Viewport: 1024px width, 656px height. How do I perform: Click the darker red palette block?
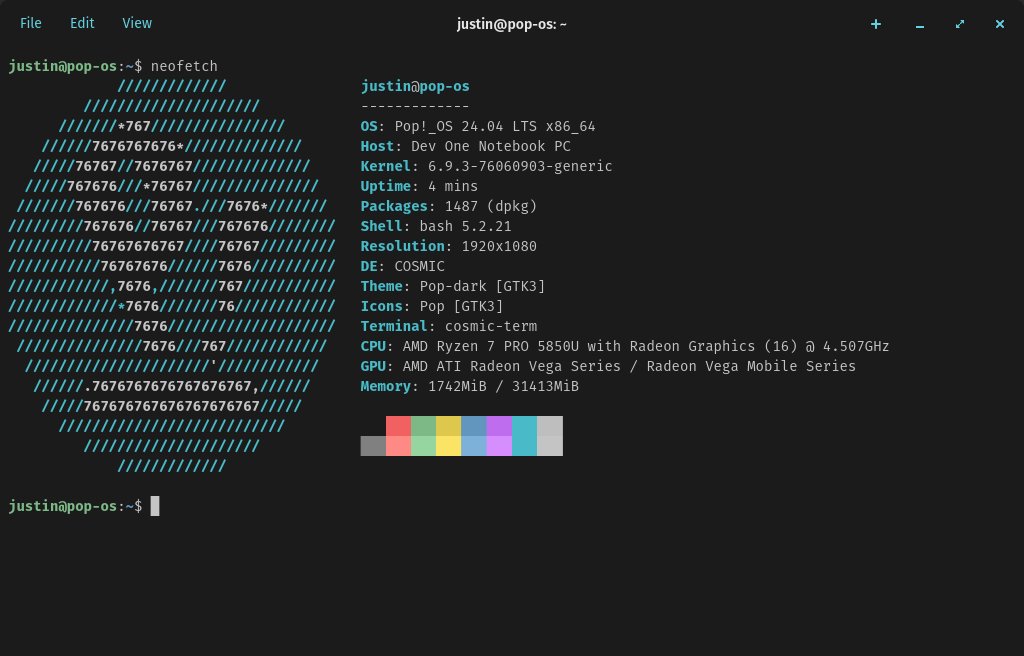click(x=398, y=426)
